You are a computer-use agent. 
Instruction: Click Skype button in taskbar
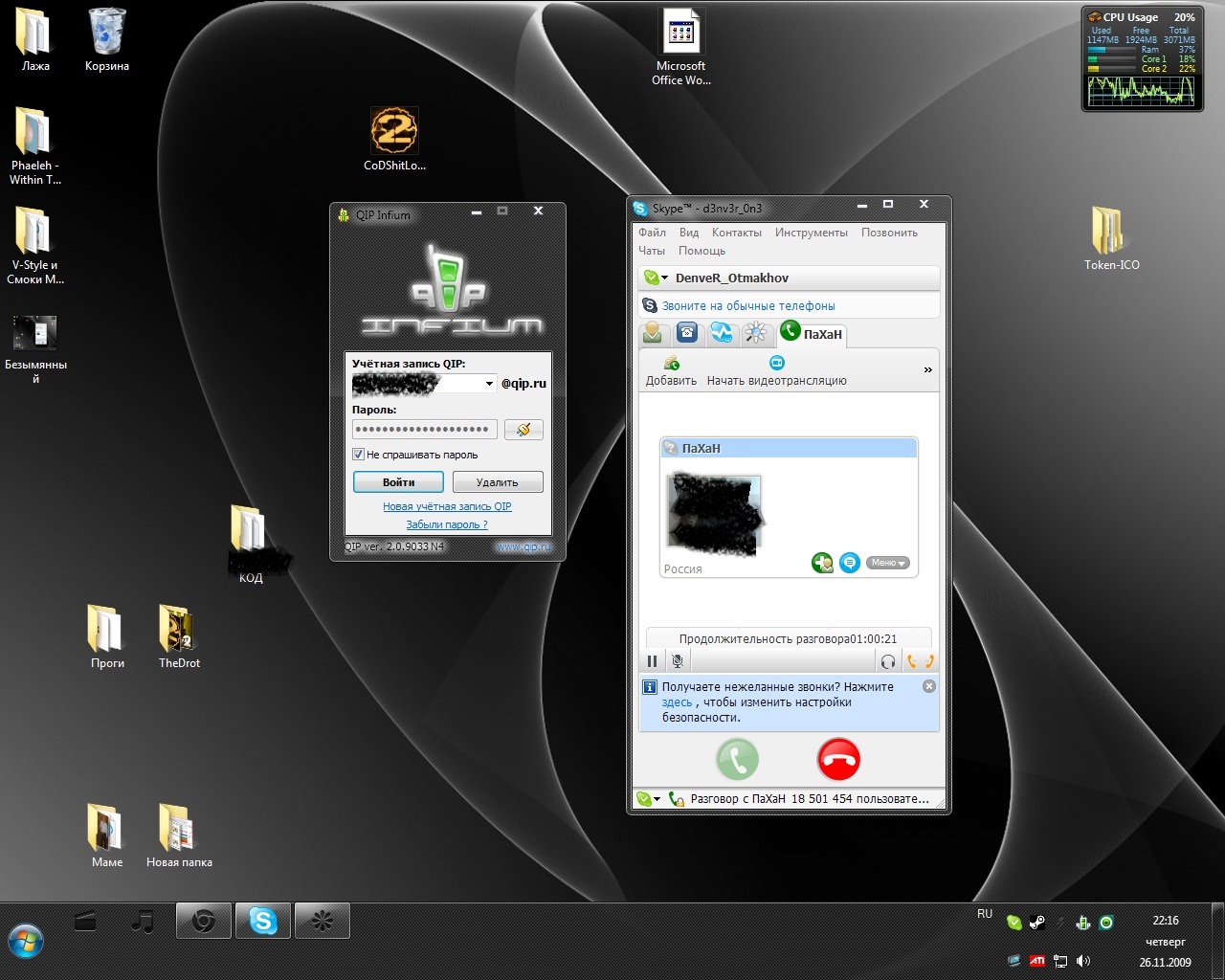262,922
